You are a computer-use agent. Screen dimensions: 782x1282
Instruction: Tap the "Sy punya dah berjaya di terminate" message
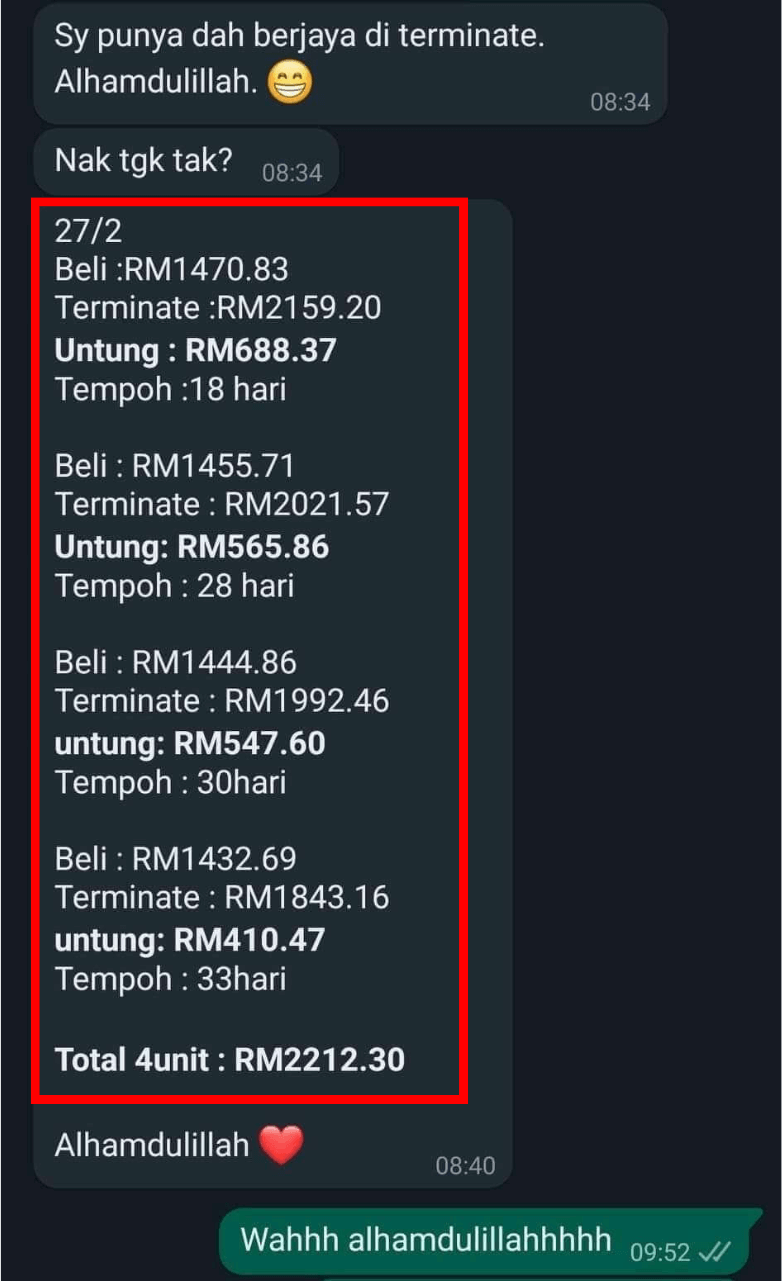[300, 38]
